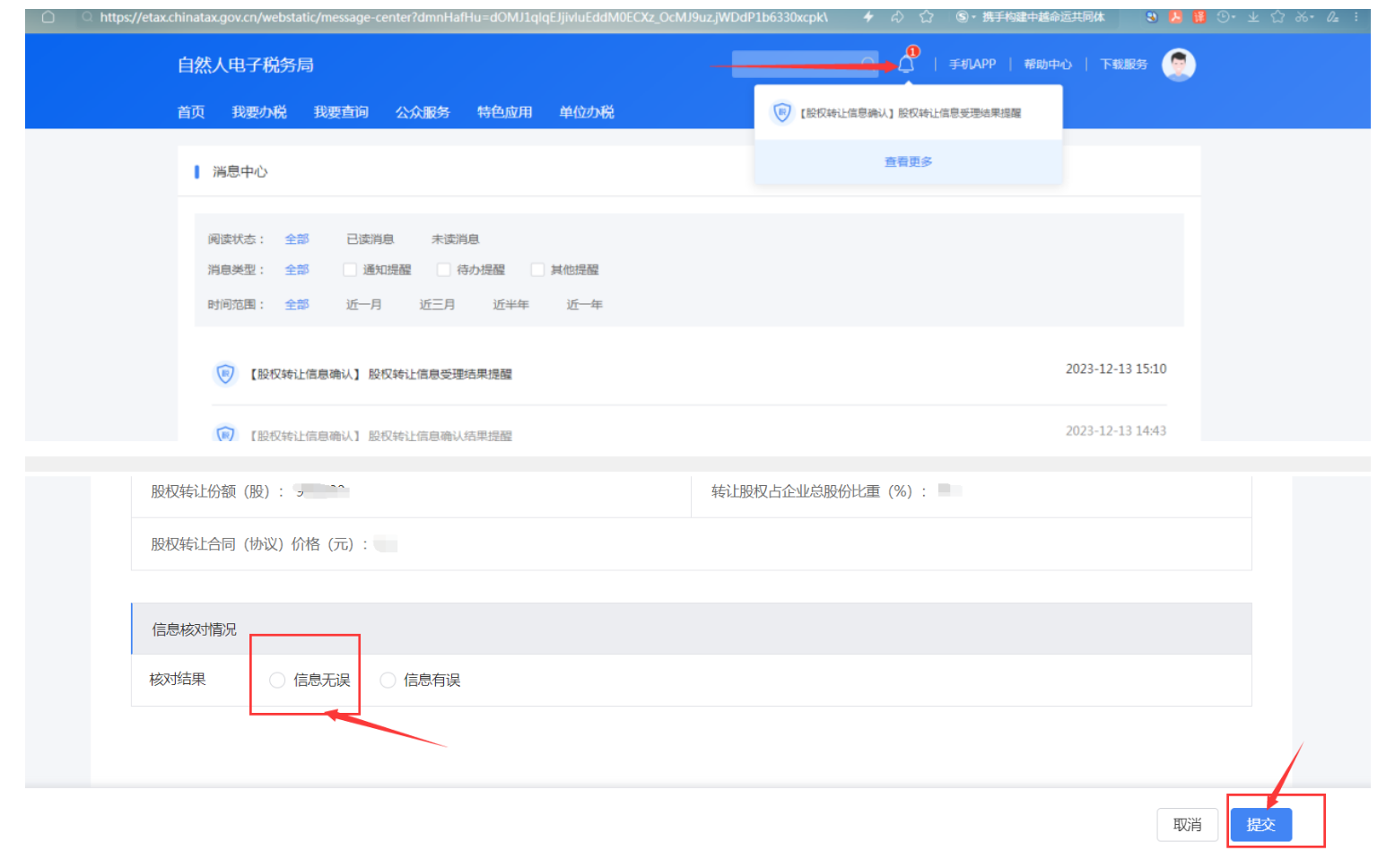Screen dimensions: 1395x868
Task: Open the 特色应用 nav menu
Action: coord(504,112)
